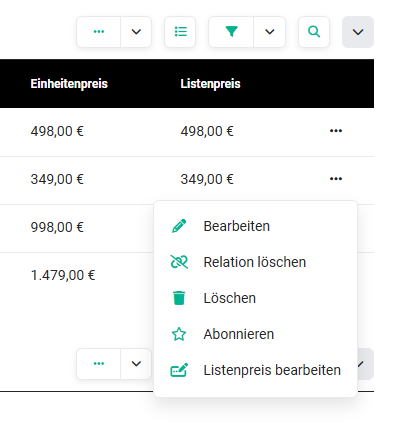Open row menu for 349,00 € row
The image size is (396, 423).
pyautogui.click(x=336, y=179)
